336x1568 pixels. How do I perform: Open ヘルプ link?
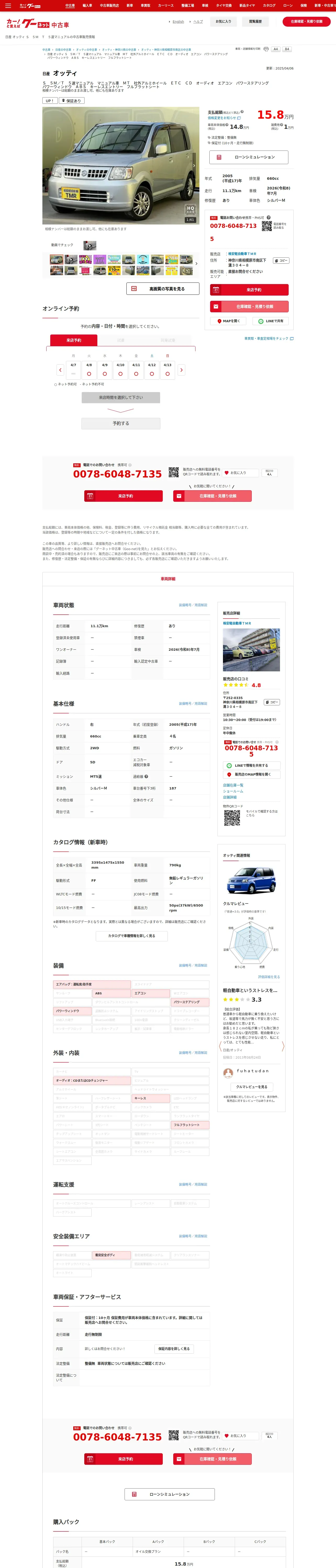pyautogui.click(x=198, y=21)
